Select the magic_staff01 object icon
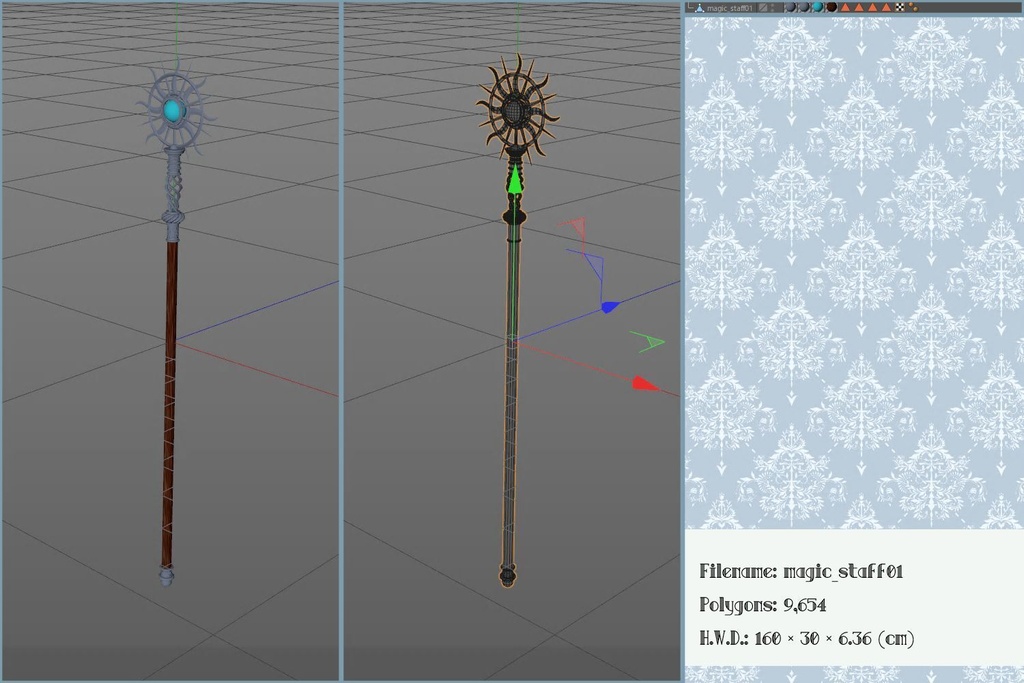 point(699,8)
